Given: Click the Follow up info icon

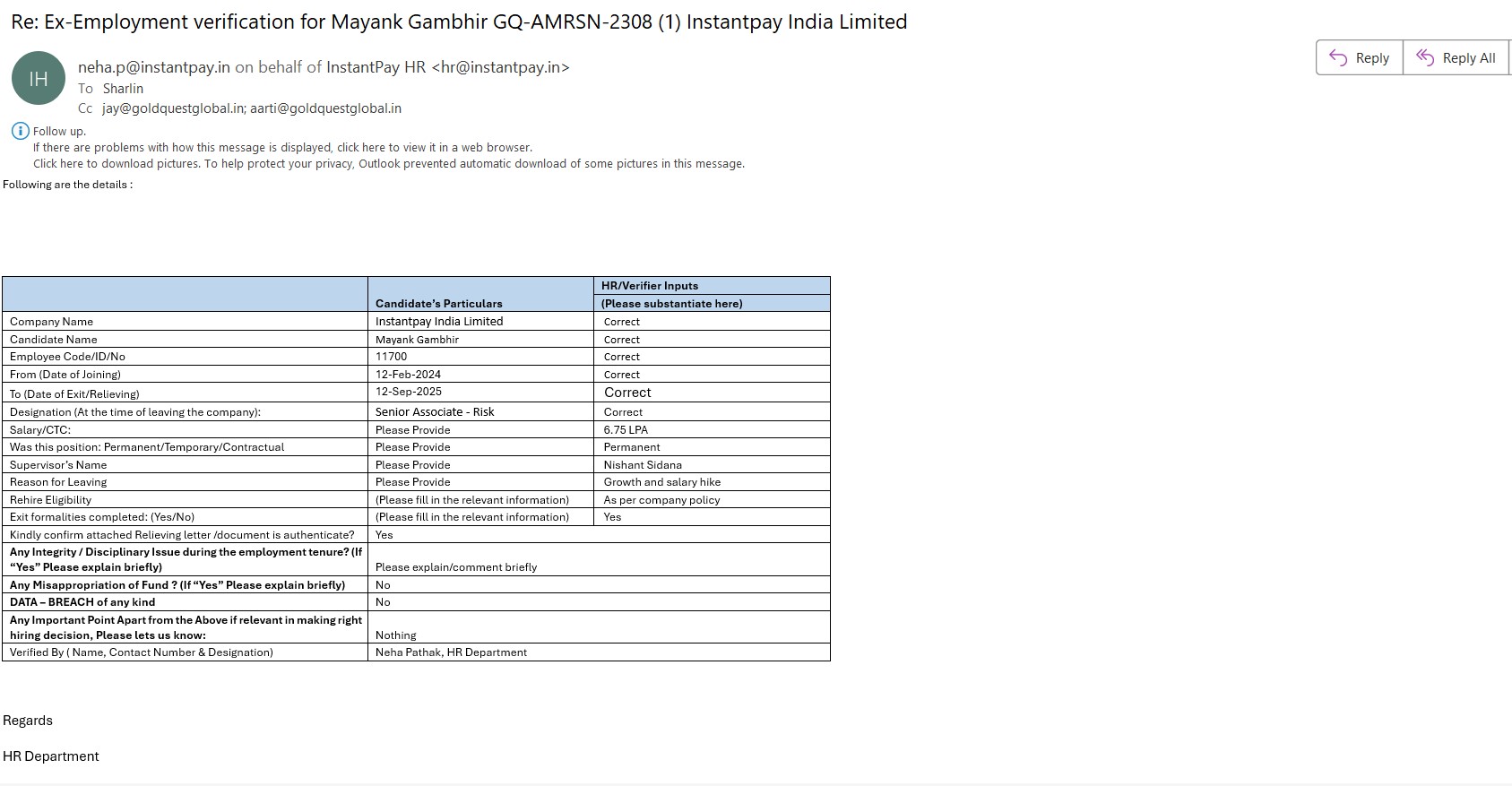Looking at the screenshot, I should click(x=20, y=131).
